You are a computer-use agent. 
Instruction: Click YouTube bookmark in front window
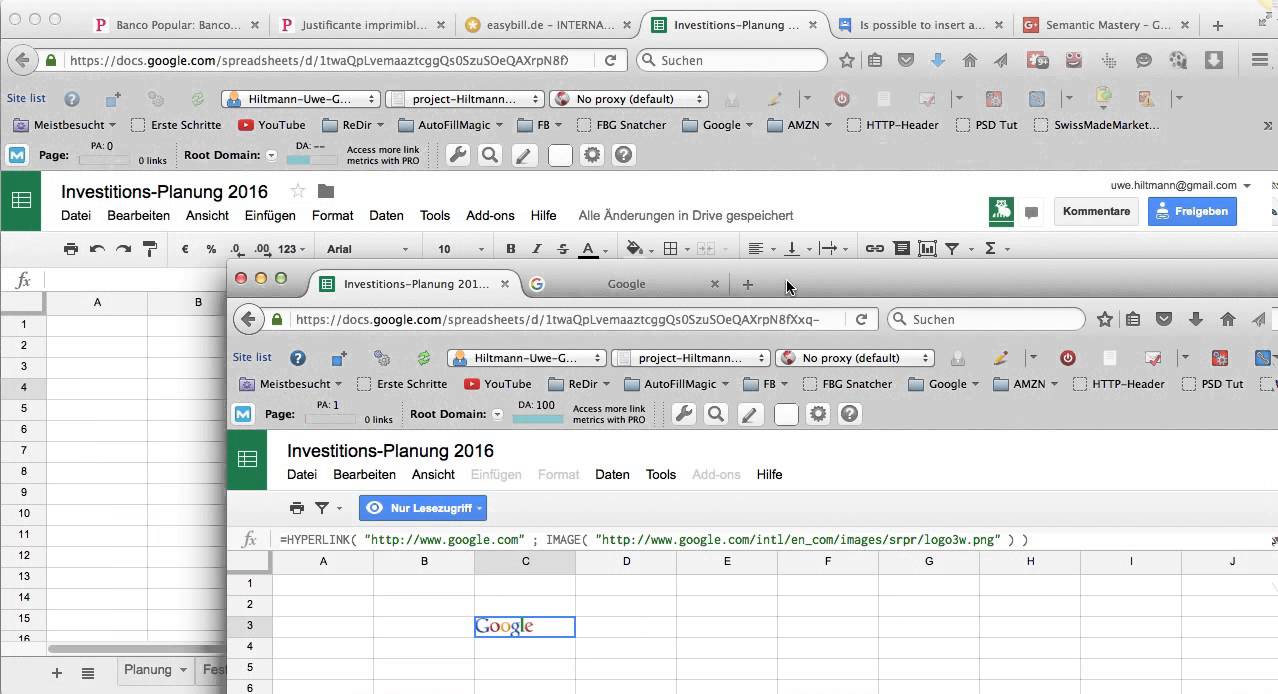click(498, 384)
